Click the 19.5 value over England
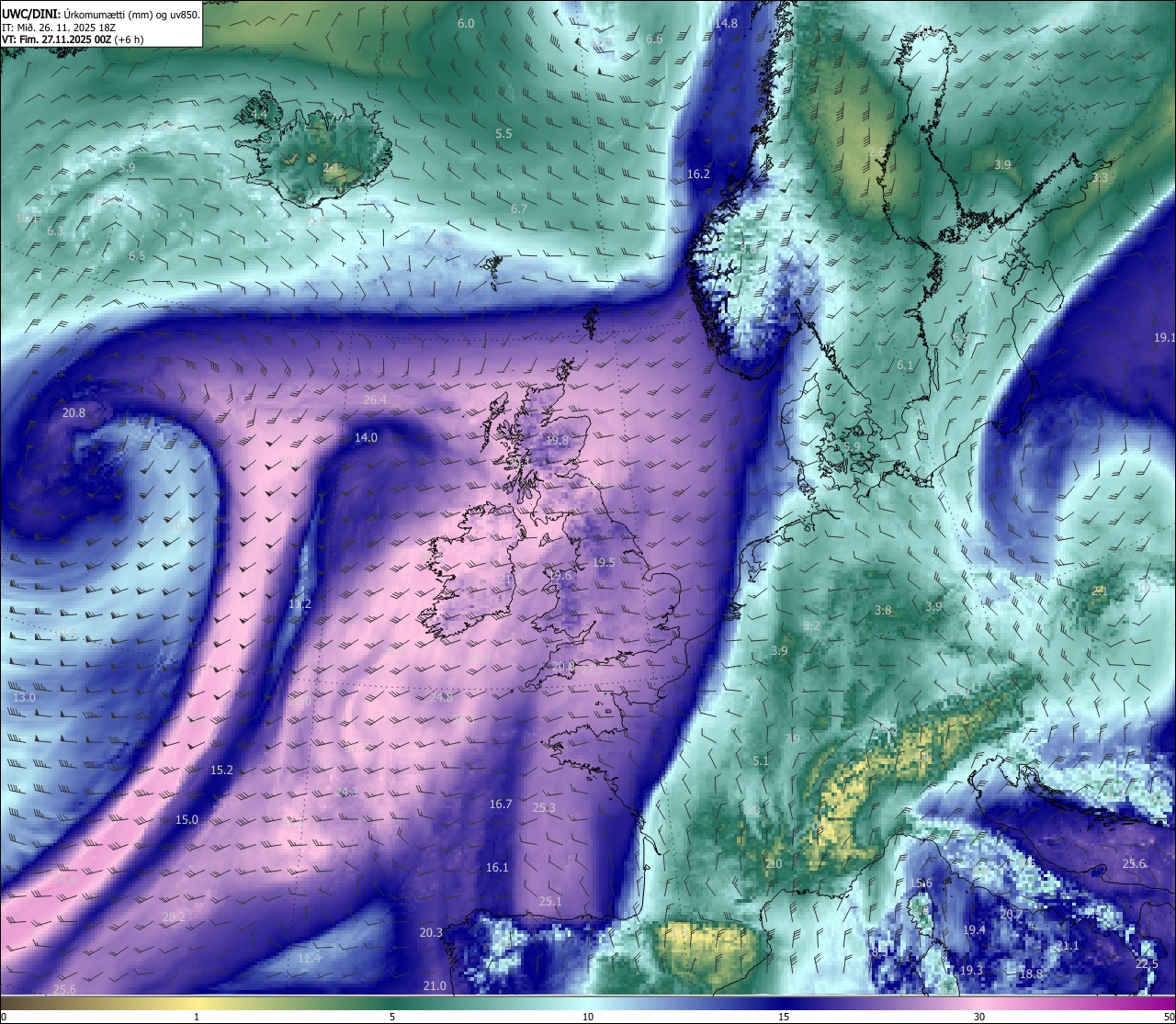Viewport: 1176px width, 1024px height. pyautogui.click(x=604, y=562)
